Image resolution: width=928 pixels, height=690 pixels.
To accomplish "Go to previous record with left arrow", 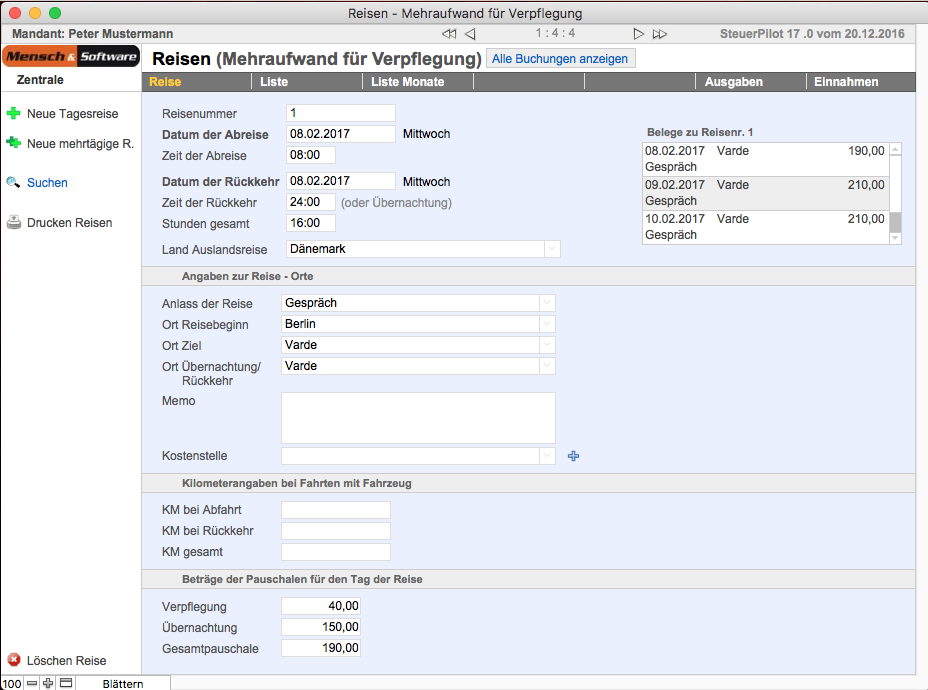I will coord(470,34).
